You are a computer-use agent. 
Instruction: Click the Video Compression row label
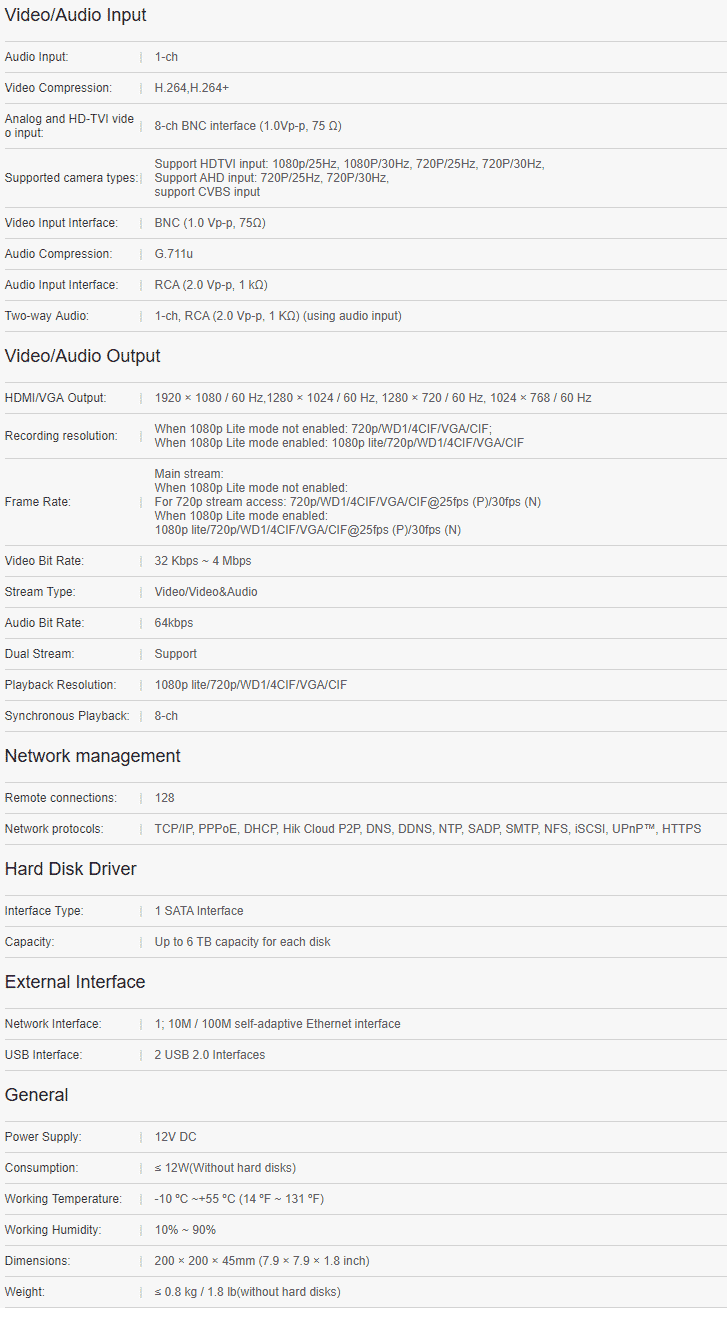58,88
